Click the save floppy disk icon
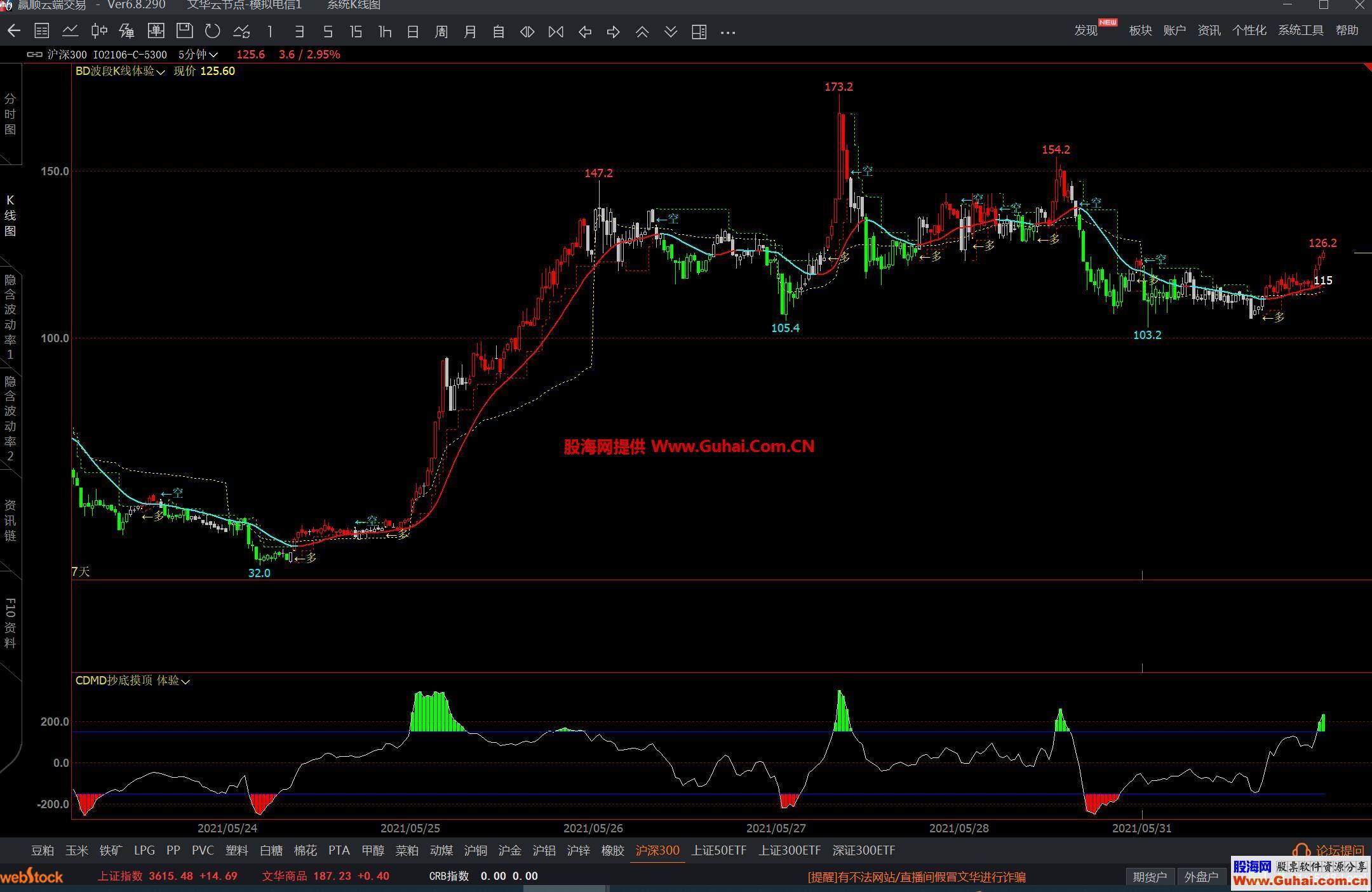This screenshot has width=1372, height=892. click(x=184, y=31)
